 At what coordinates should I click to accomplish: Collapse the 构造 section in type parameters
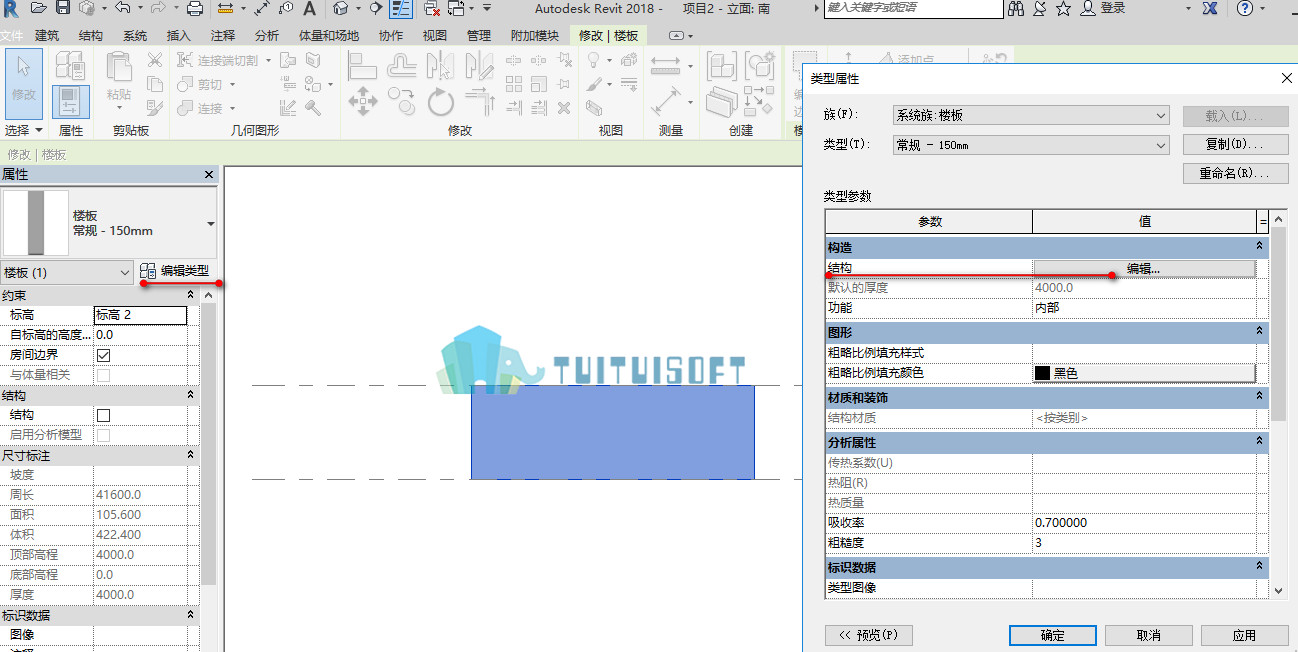coord(1259,246)
